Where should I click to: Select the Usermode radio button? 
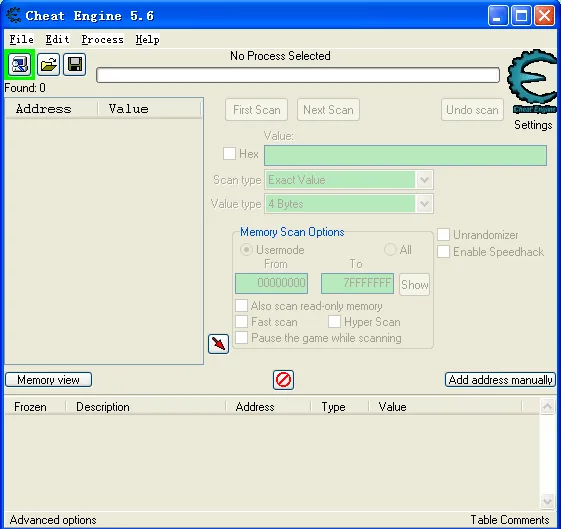click(246, 250)
